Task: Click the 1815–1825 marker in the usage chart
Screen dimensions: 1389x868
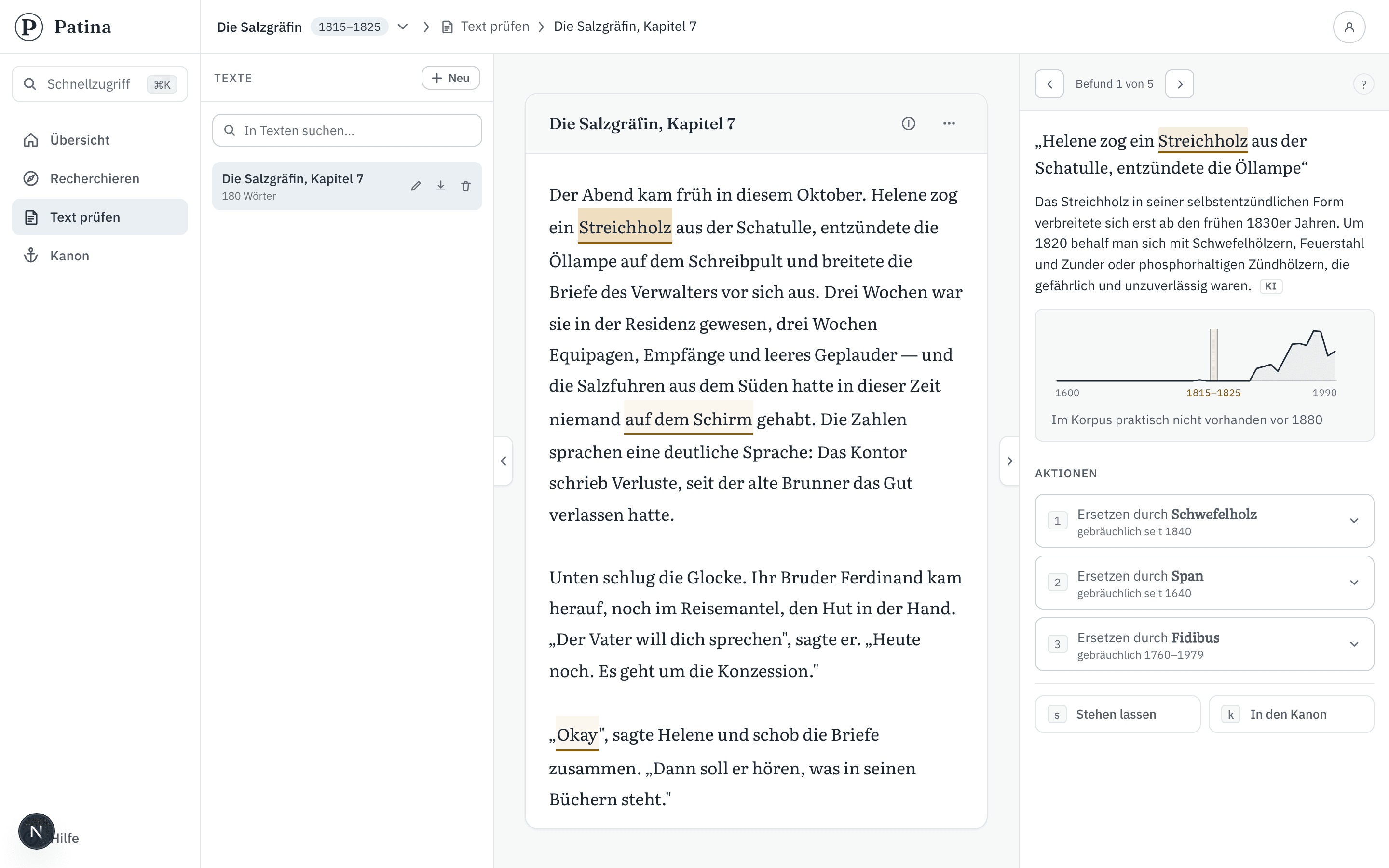Action: (1213, 355)
